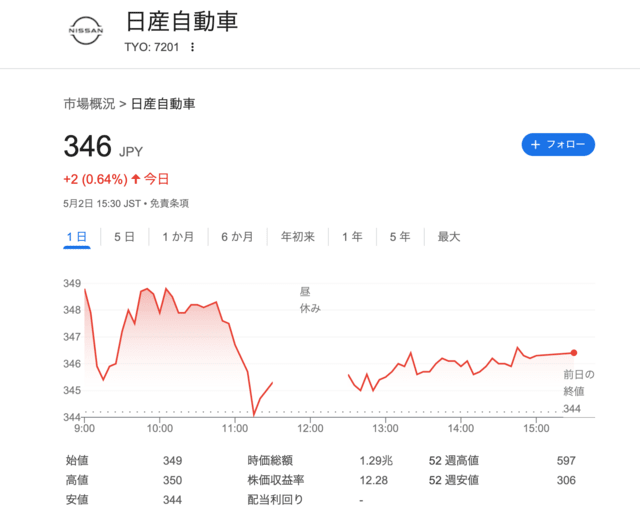Click the 52 週安値 value 306
This screenshot has height=512, width=640.
pos(566,480)
